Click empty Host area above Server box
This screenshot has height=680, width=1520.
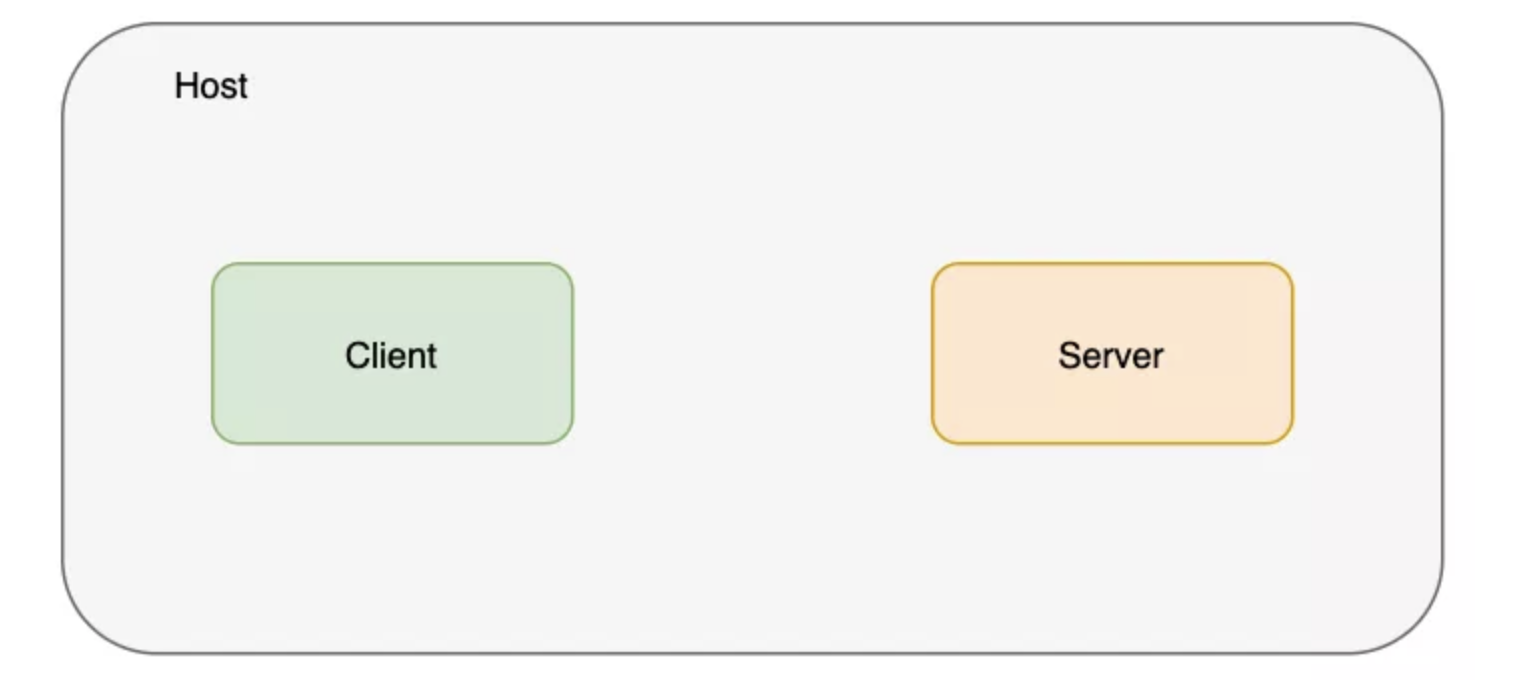coord(1112,160)
